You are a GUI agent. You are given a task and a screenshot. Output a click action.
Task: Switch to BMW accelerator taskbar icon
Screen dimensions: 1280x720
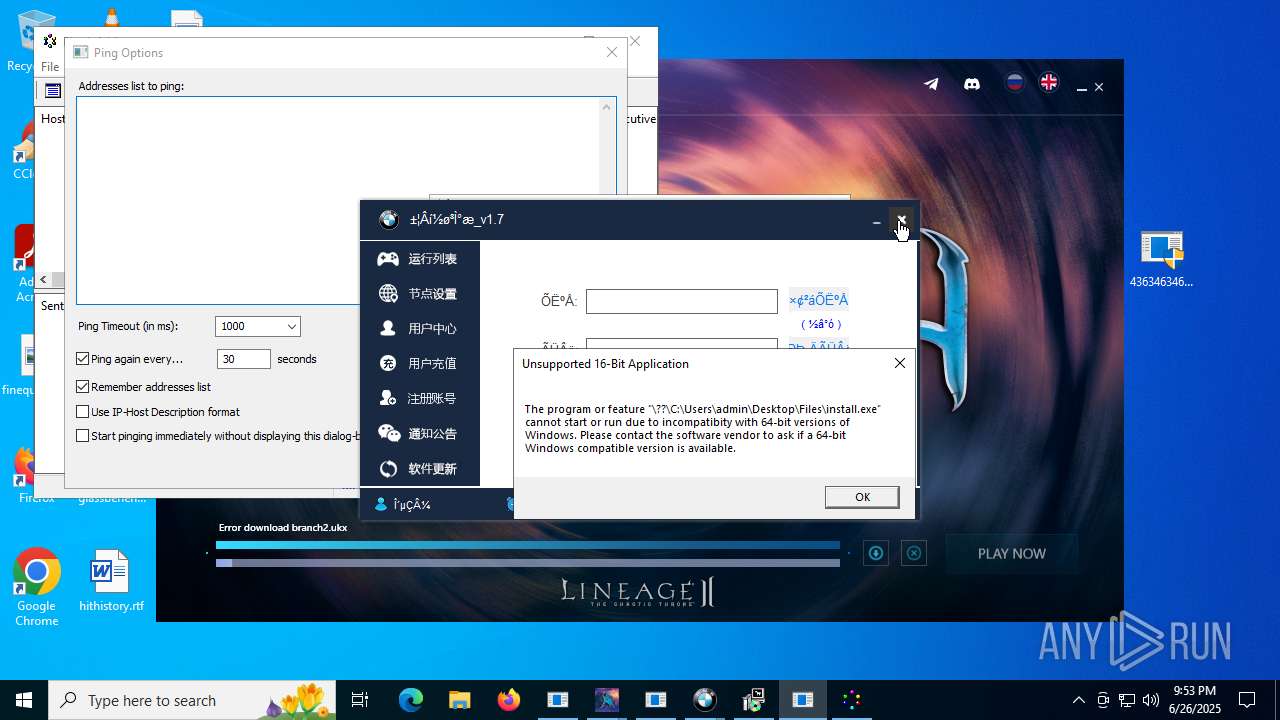point(705,700)
